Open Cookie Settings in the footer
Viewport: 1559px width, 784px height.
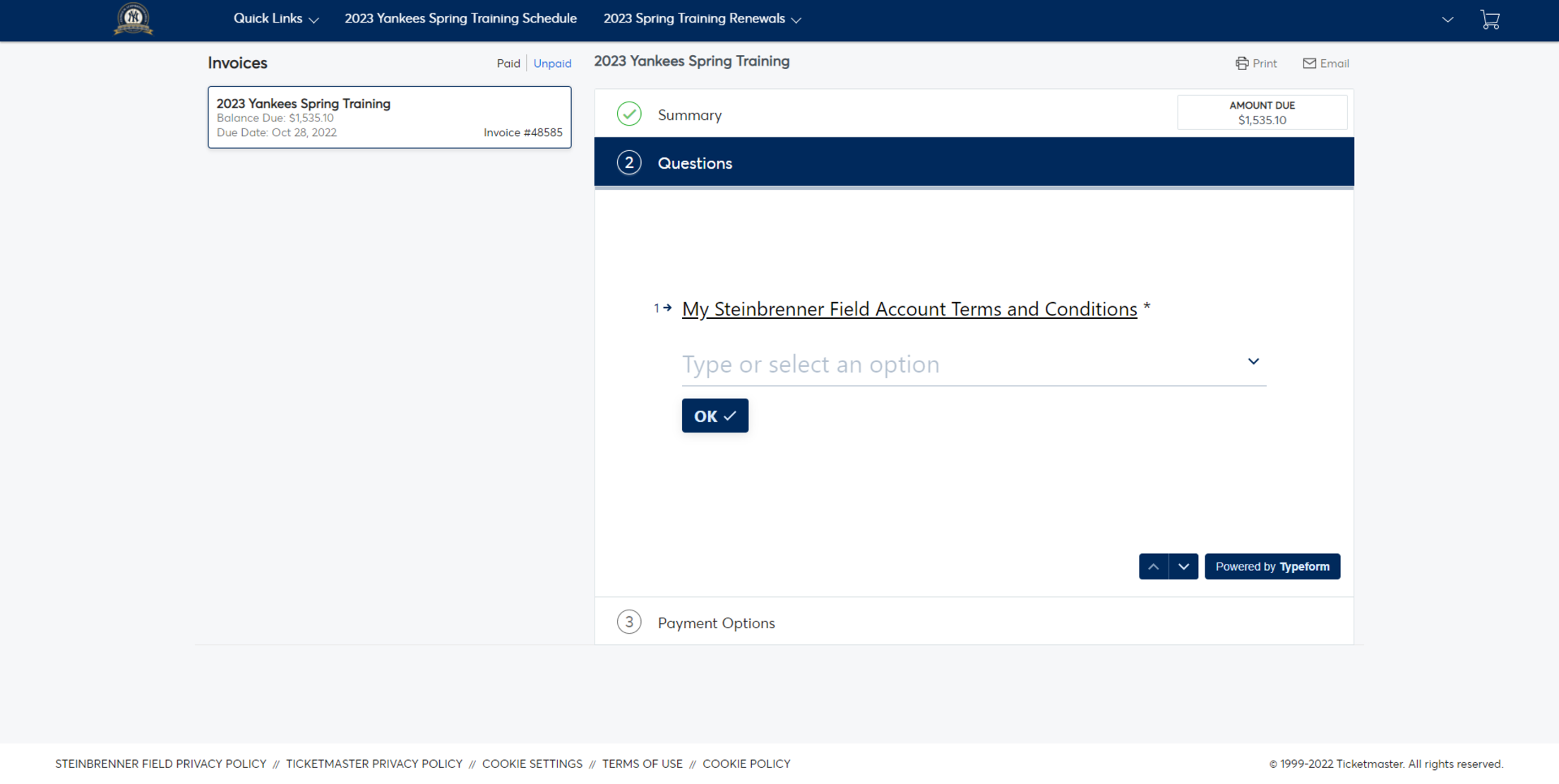pos(532,764)
